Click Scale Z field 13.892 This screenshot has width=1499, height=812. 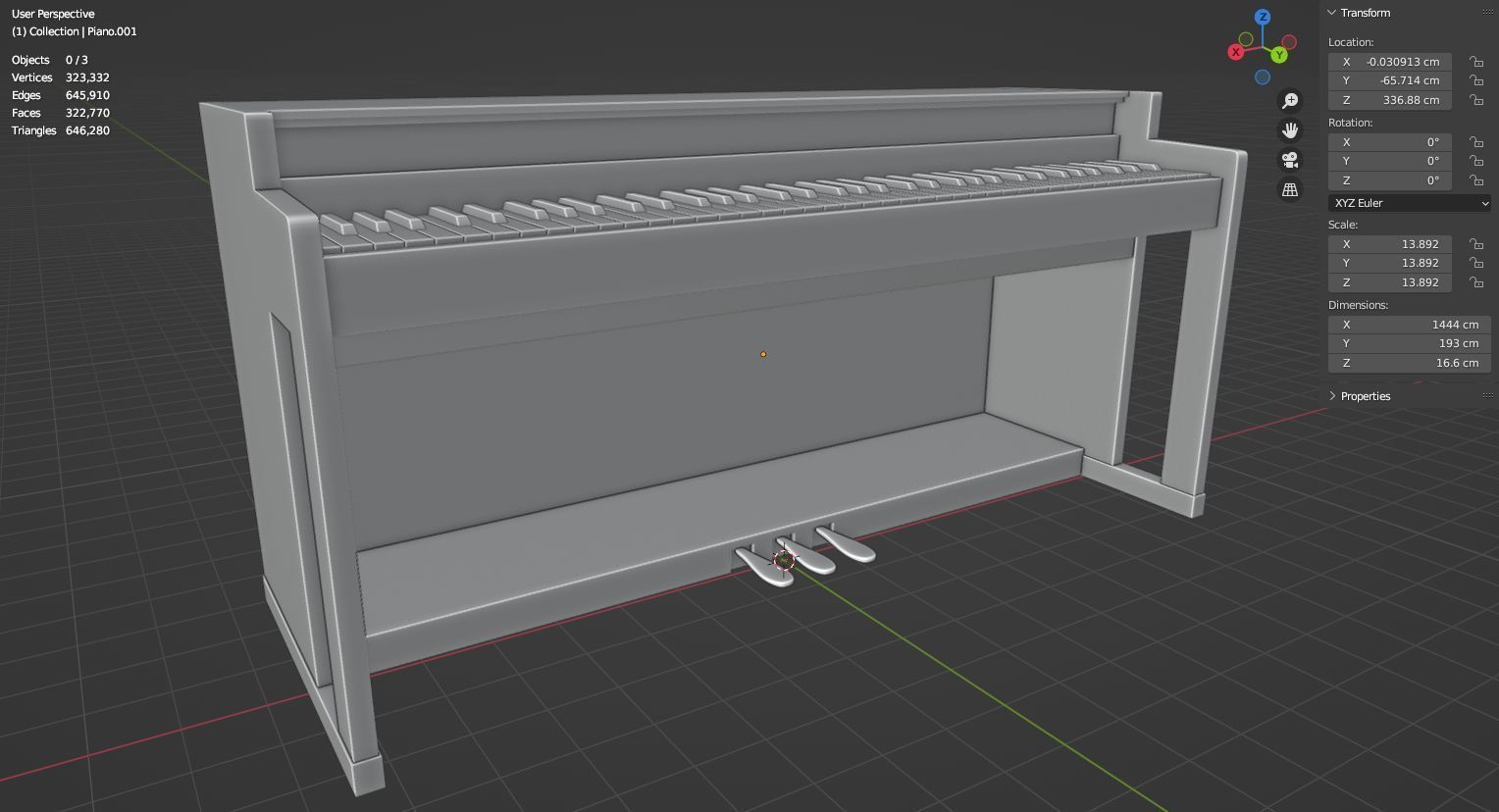click(x=1390, y=282)
